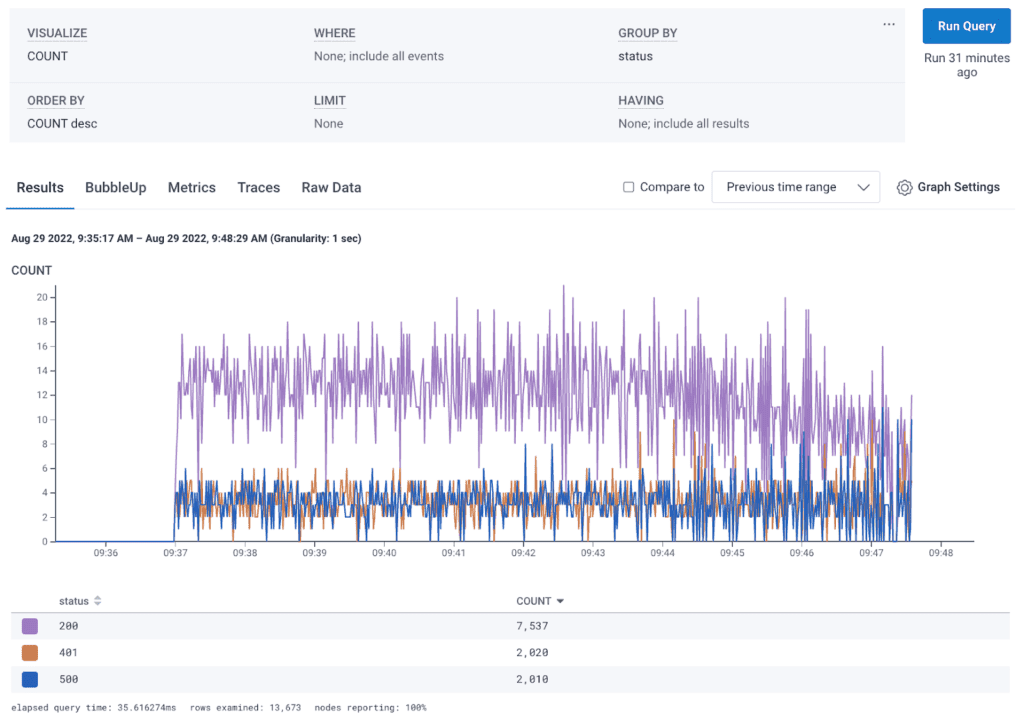The image size is (1024, 713).
Task: Change the ORDER BY COUNT desc field
Action: [x=62, y=124]
